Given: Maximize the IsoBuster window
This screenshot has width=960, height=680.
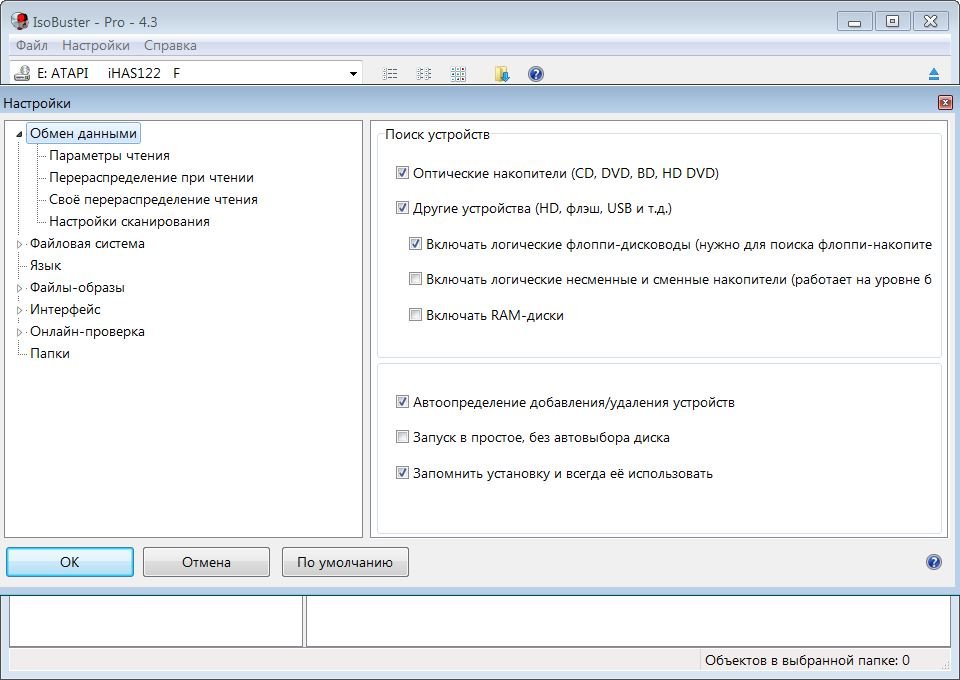Looking at the screenshot, I should pyautogui.click(x=893, y=22).
